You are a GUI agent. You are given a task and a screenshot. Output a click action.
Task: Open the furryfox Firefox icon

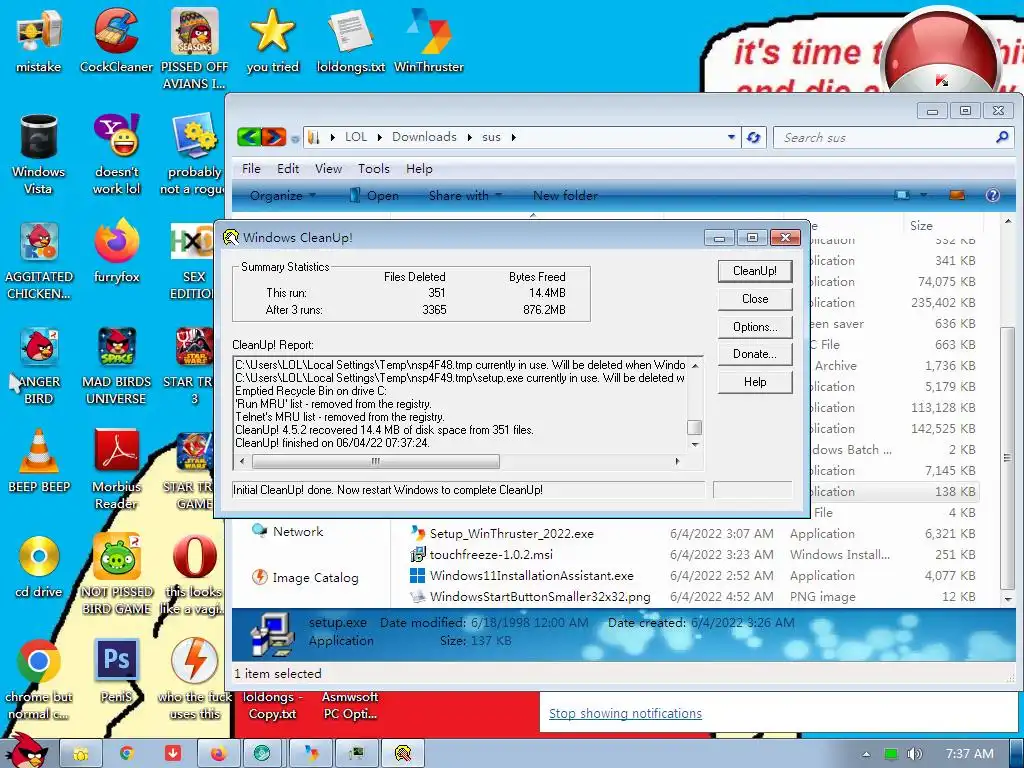[x=116, y=251]
